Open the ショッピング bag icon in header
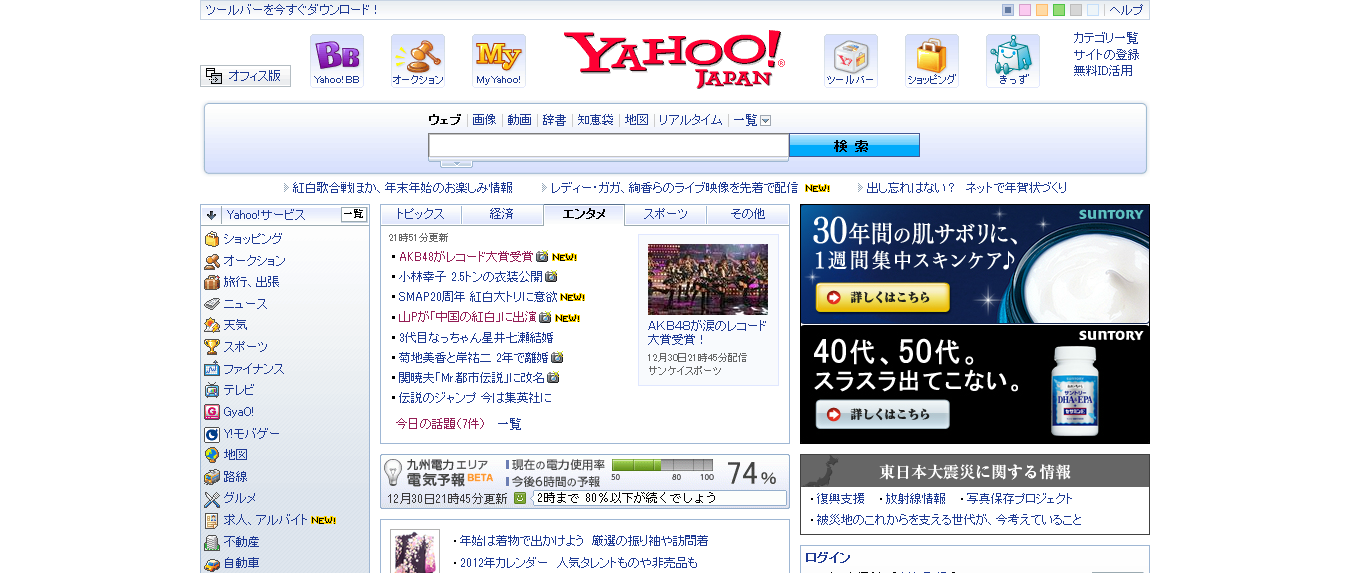The height and width of the screenshot is (573, 1349). coord(932,61)
